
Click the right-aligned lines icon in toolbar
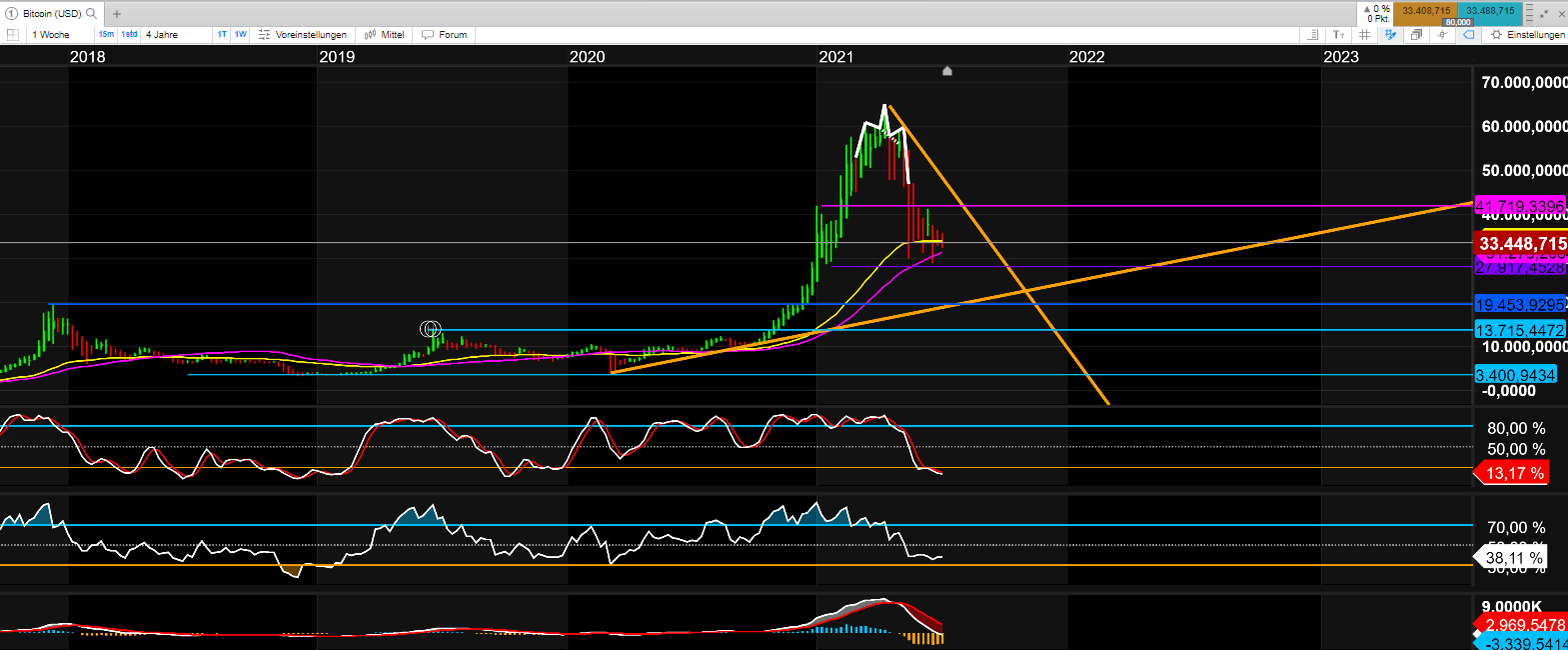click(x=1313, y=35)
